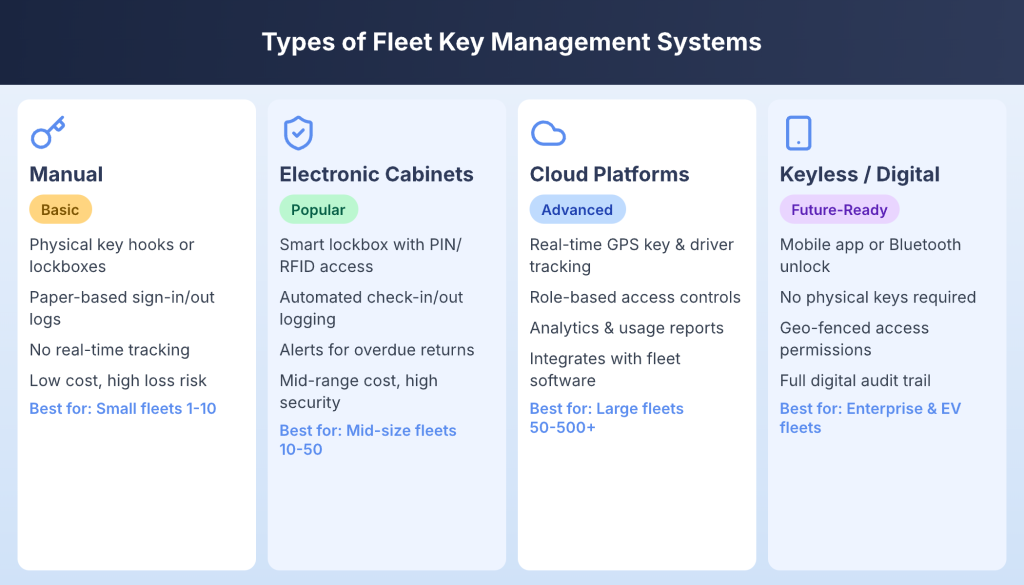Viewport: 1024px width, 585px height.
Task: Click 'Smart lockbox with PIN/RFID access'
Action: pos(370,255)
